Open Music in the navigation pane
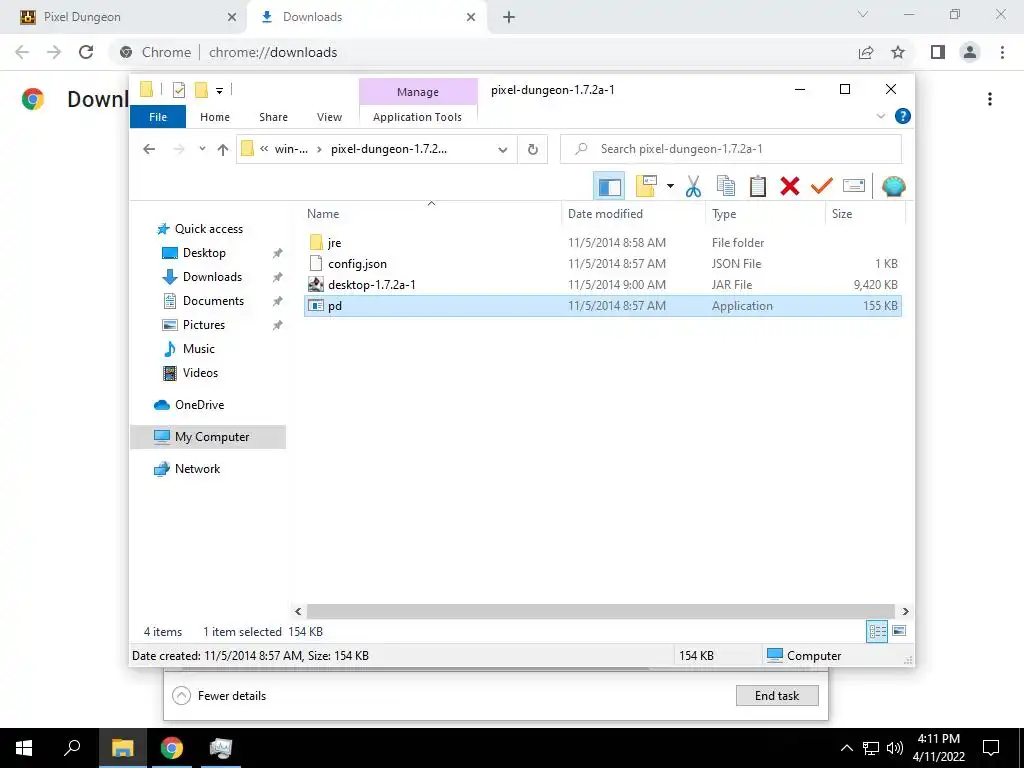This screenshot has height=768, width=1024. point(199,349)
